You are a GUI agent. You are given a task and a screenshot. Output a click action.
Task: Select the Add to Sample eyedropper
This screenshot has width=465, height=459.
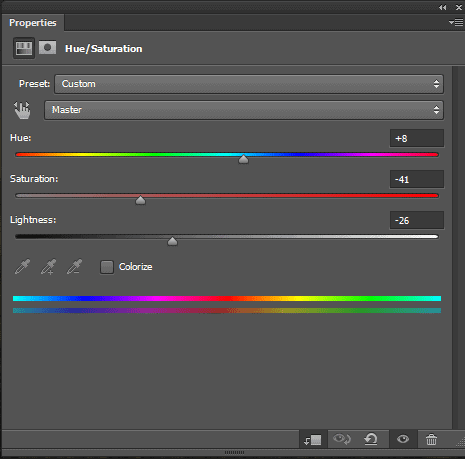click(48, 267)
